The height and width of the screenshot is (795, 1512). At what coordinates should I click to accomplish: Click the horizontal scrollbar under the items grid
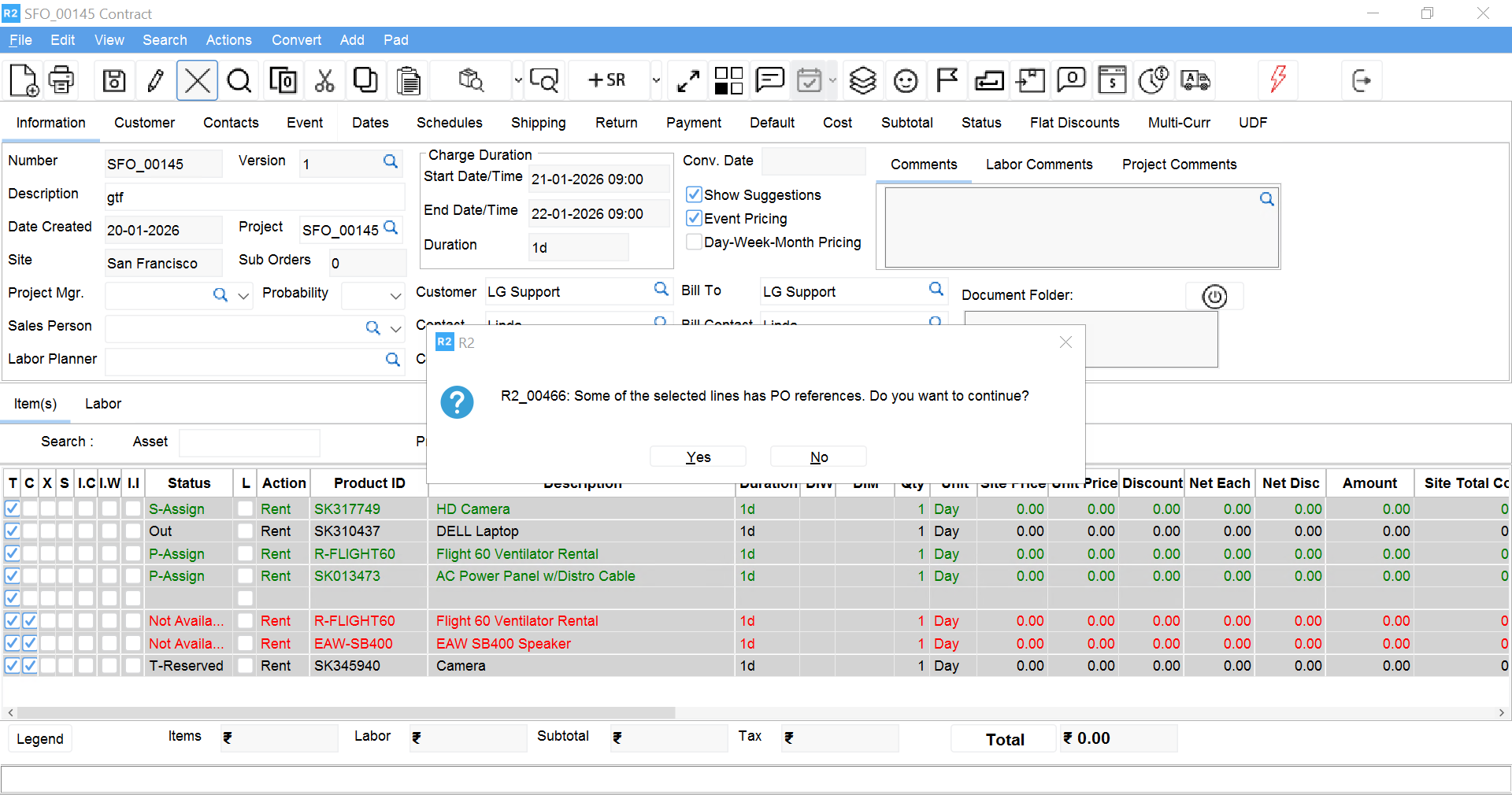click(x=346, y=712)
